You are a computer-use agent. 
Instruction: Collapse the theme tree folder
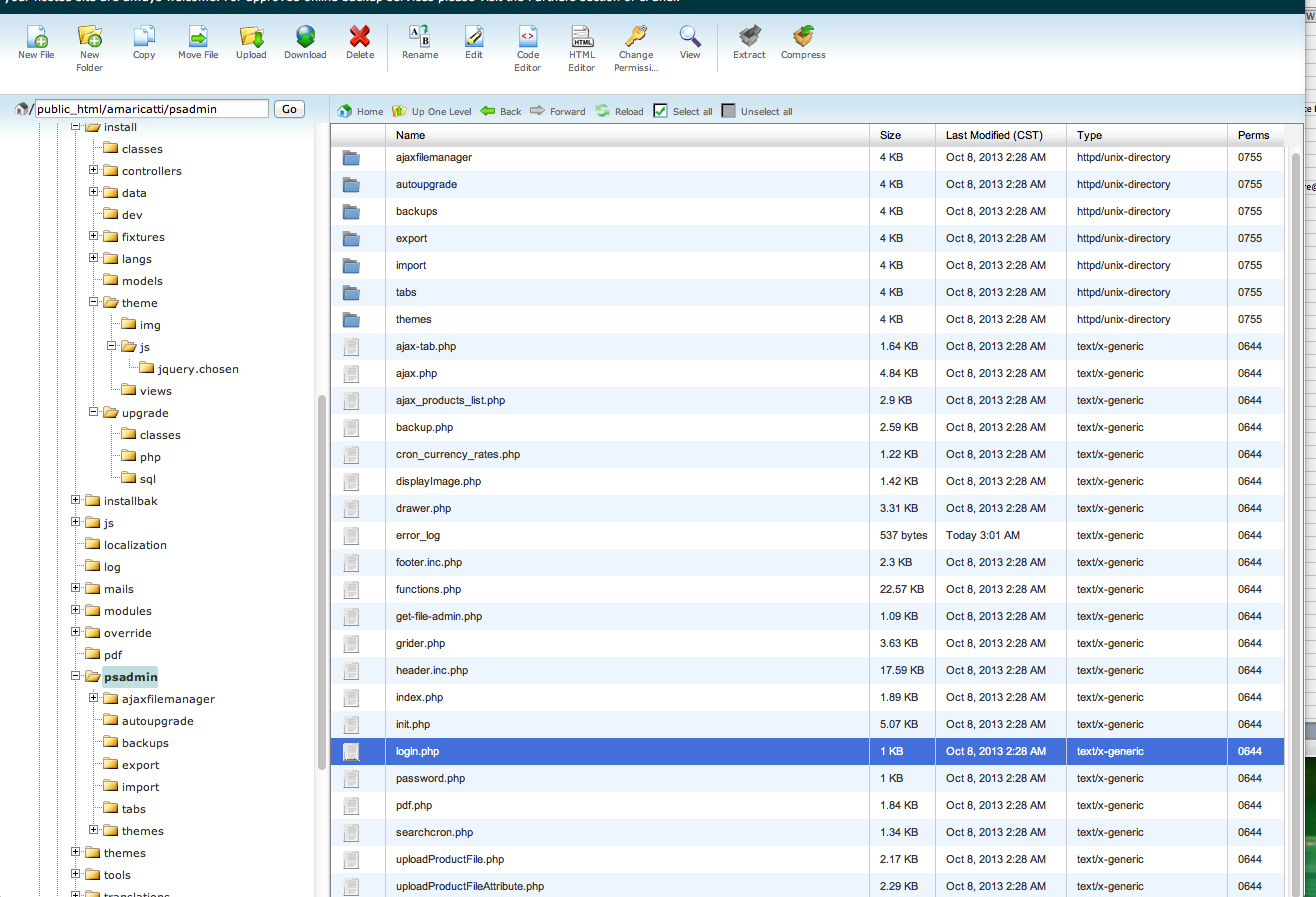point(94,302)
